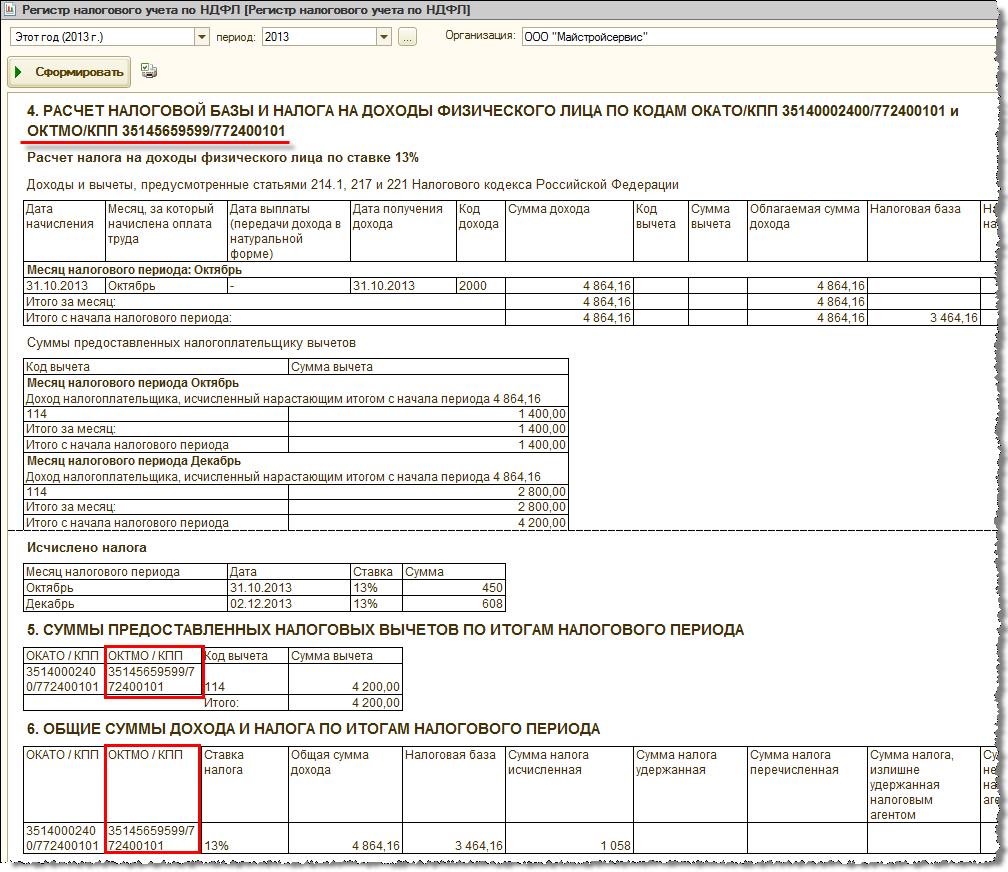Click the период 2013 text field

pyautogui.click(x=318, y=37)
